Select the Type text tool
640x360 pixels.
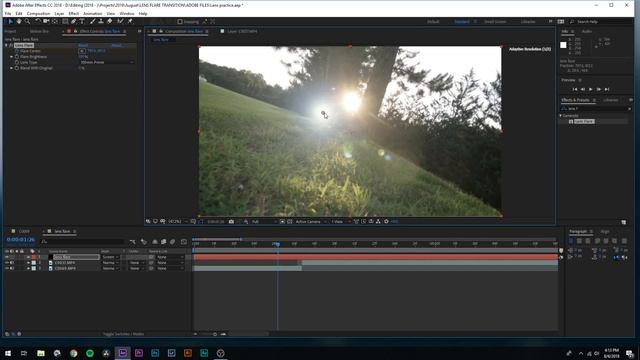pos(82,21)
